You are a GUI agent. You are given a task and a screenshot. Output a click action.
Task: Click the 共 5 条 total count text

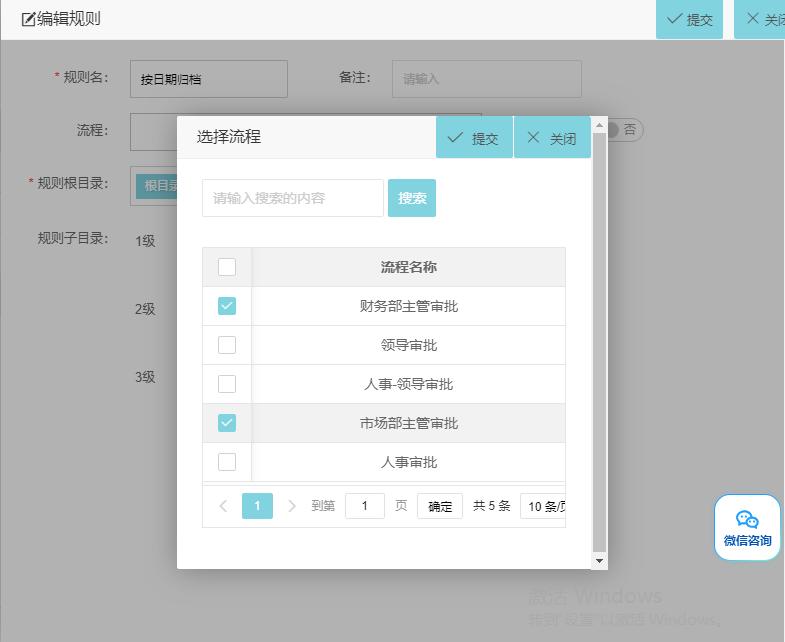tap(492, 506)
